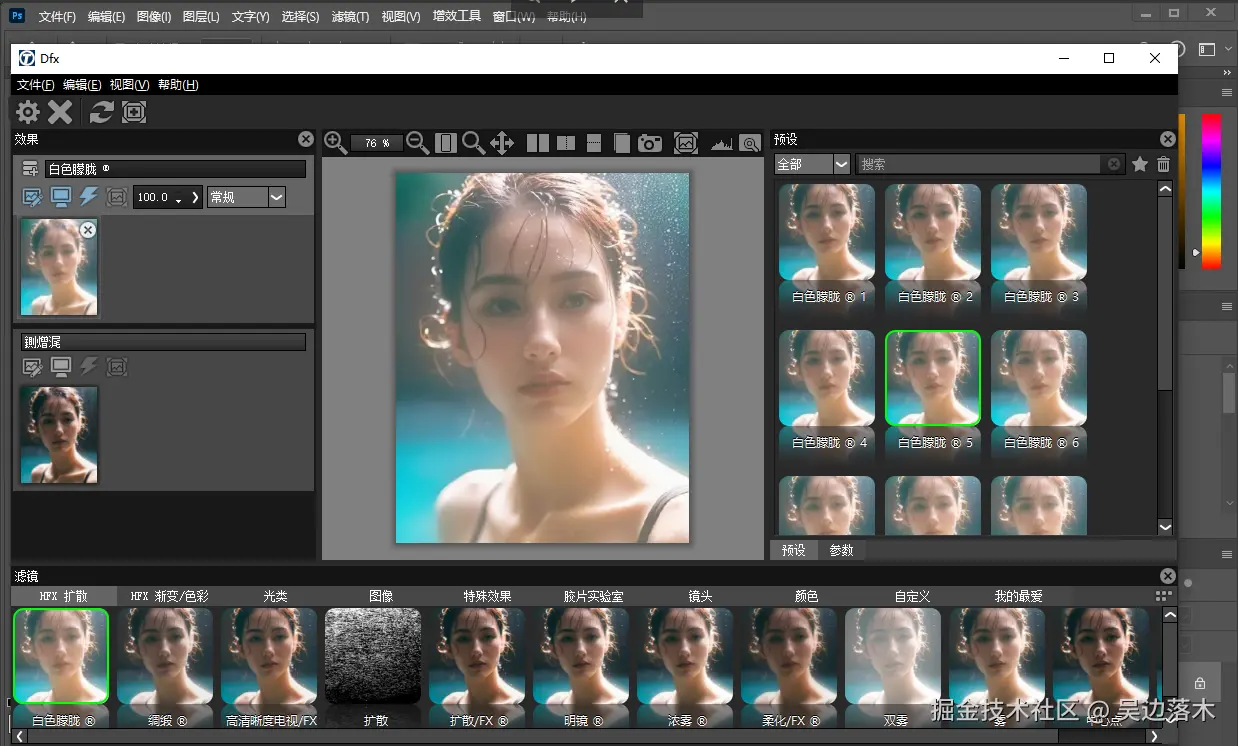1238x746 pixels.
Task: Open the 光类 filter category tab
Action: (x=275, y=596)
